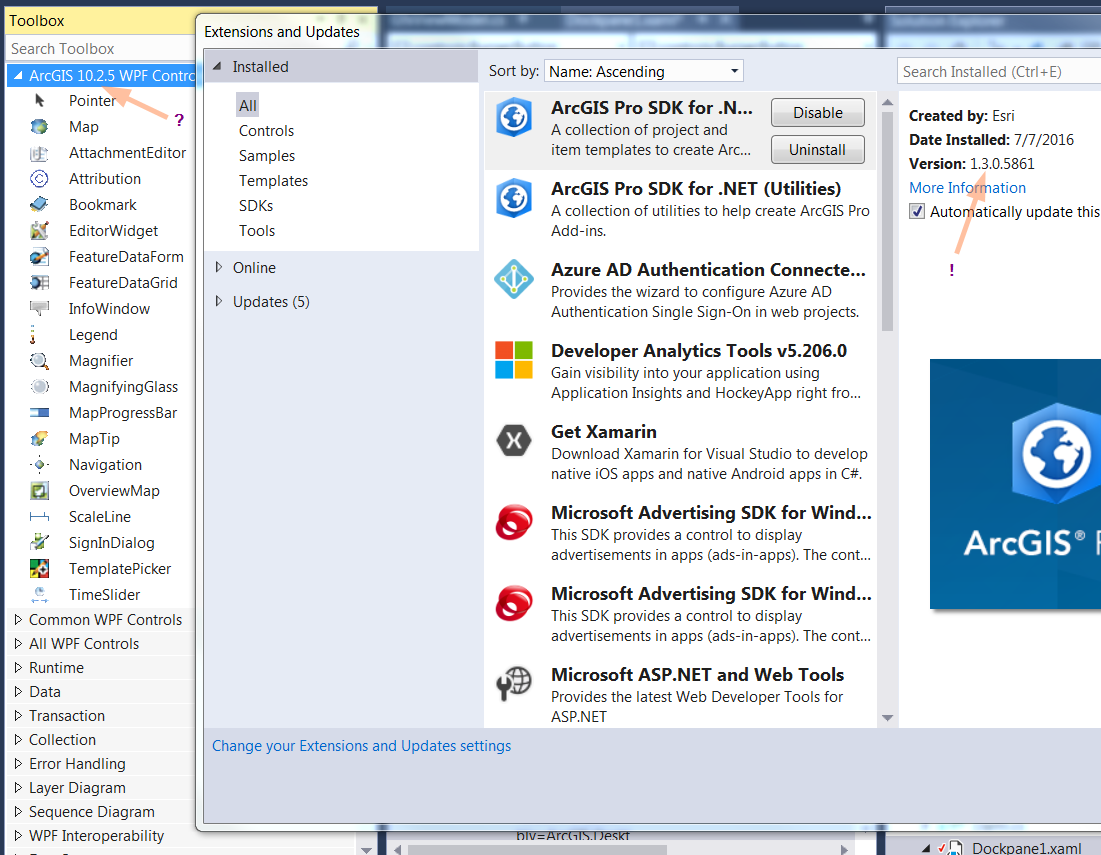Click the Azure AD Authentication extension icon
This screenshot has width=1101, height=855.
pos(514,279)
